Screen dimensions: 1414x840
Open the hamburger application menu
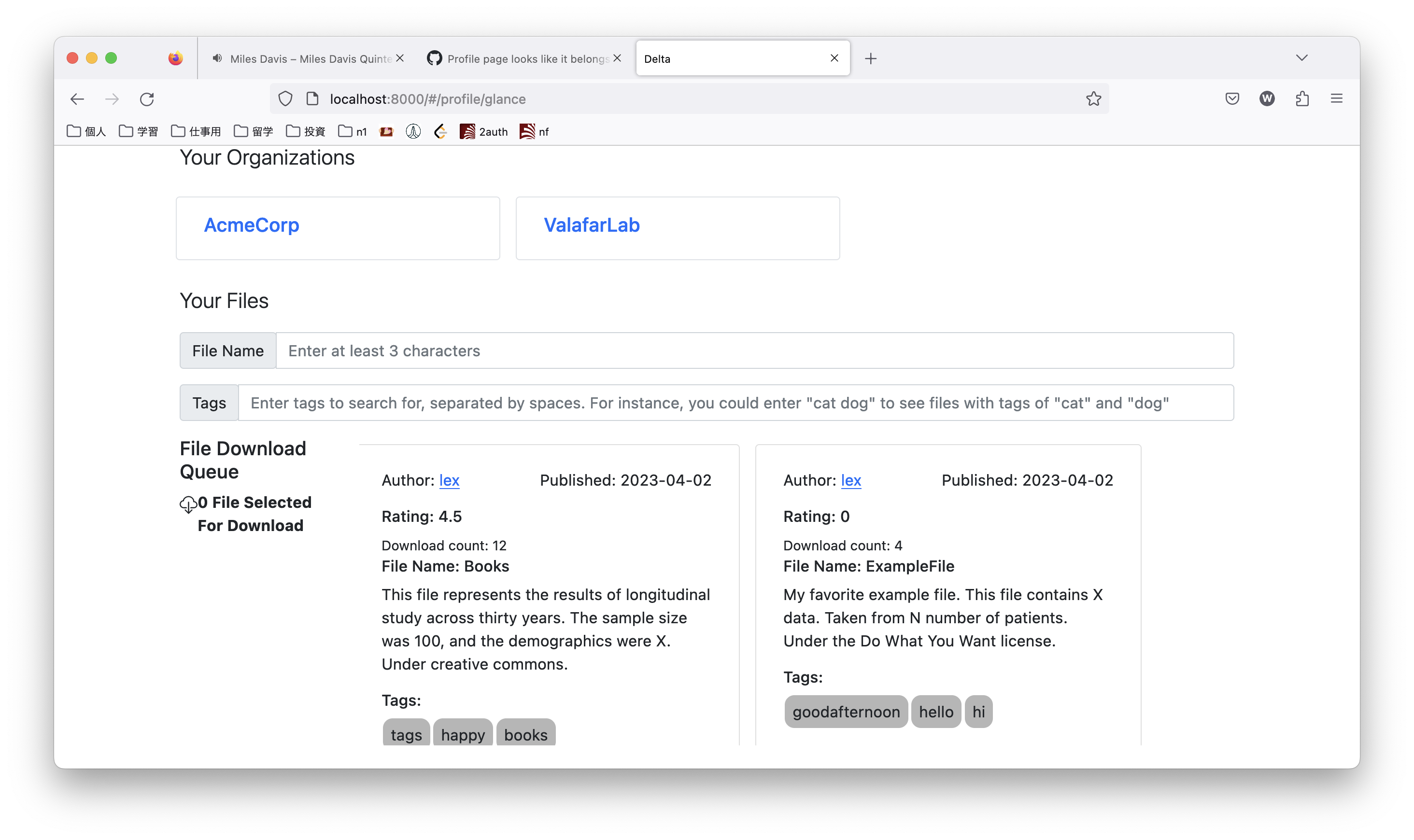tap(1337, 98)
